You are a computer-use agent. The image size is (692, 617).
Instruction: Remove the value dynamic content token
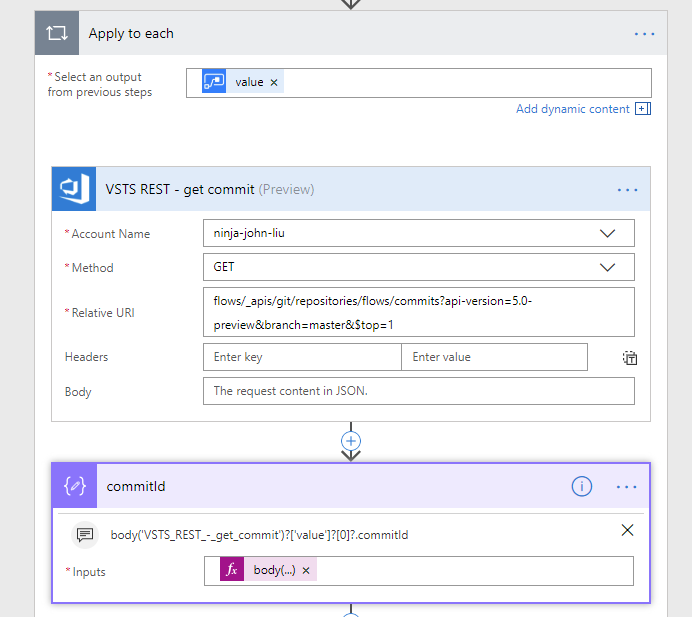click(274, 83)
